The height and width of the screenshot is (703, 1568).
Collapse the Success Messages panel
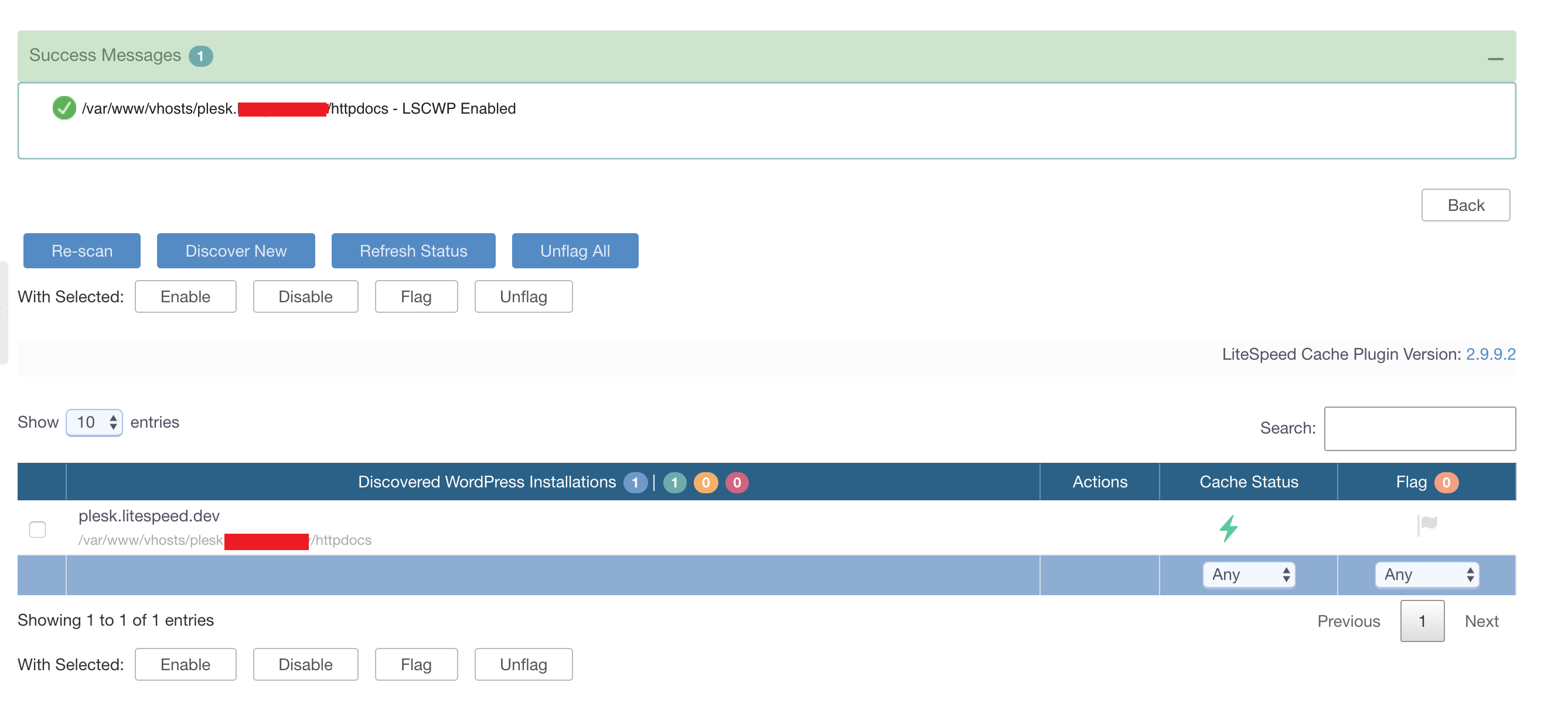[x=1495, y=59]
